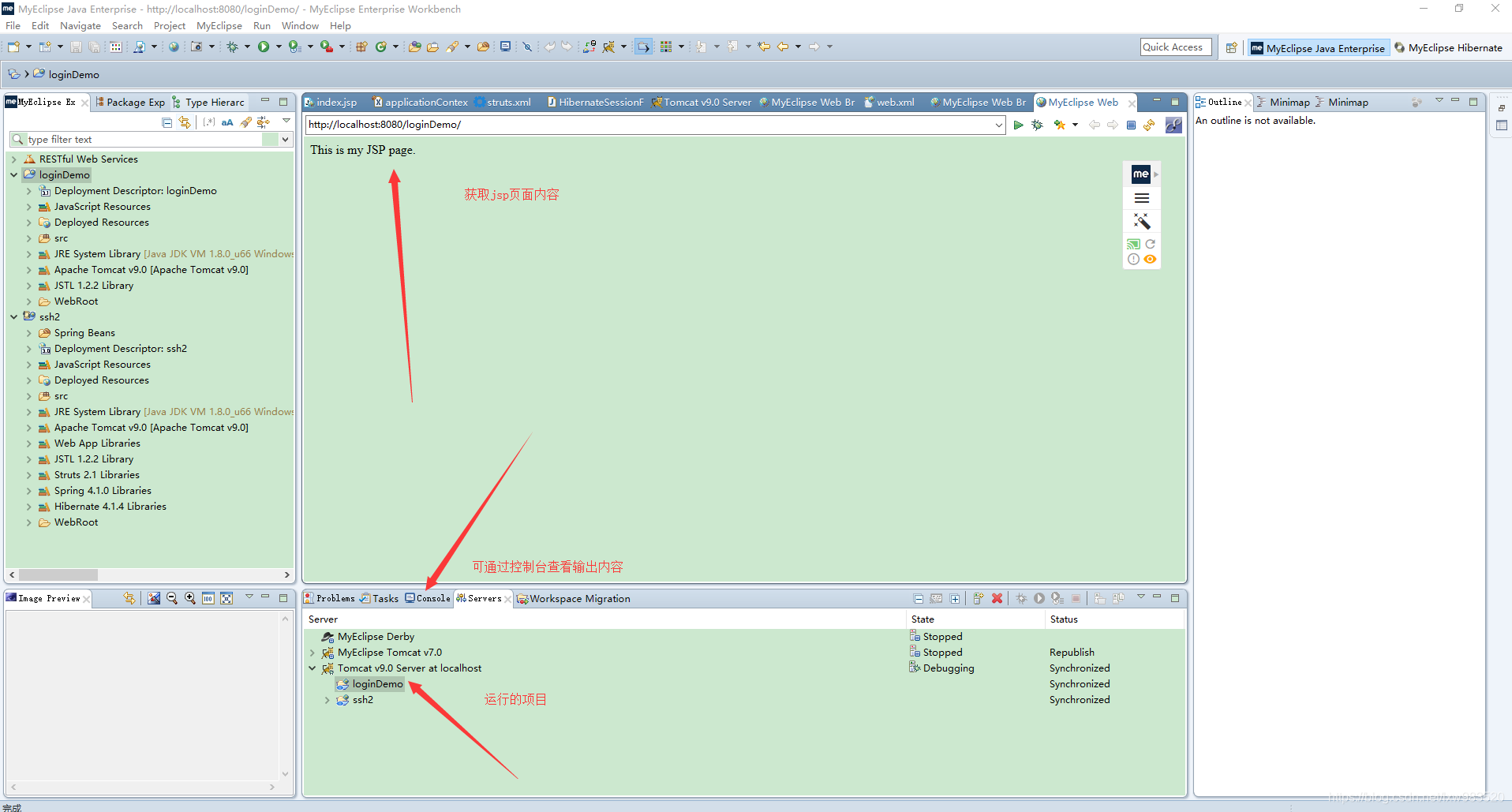Open the Problems tab

point(330,598)
